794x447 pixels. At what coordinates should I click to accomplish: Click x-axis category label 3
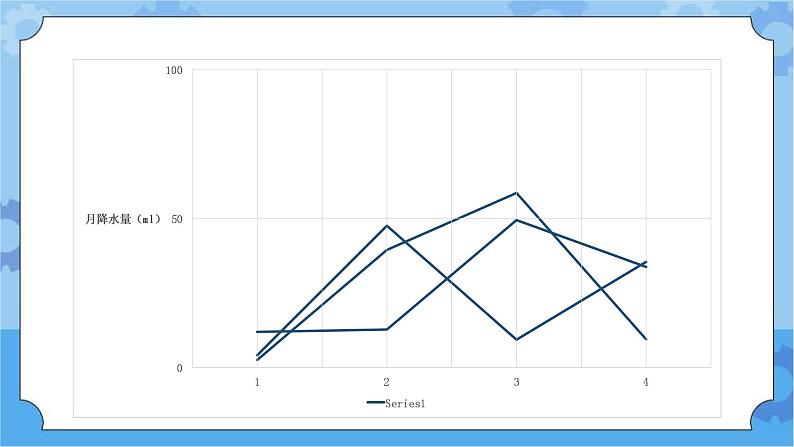pyautogui.click(x=516, y=382)
